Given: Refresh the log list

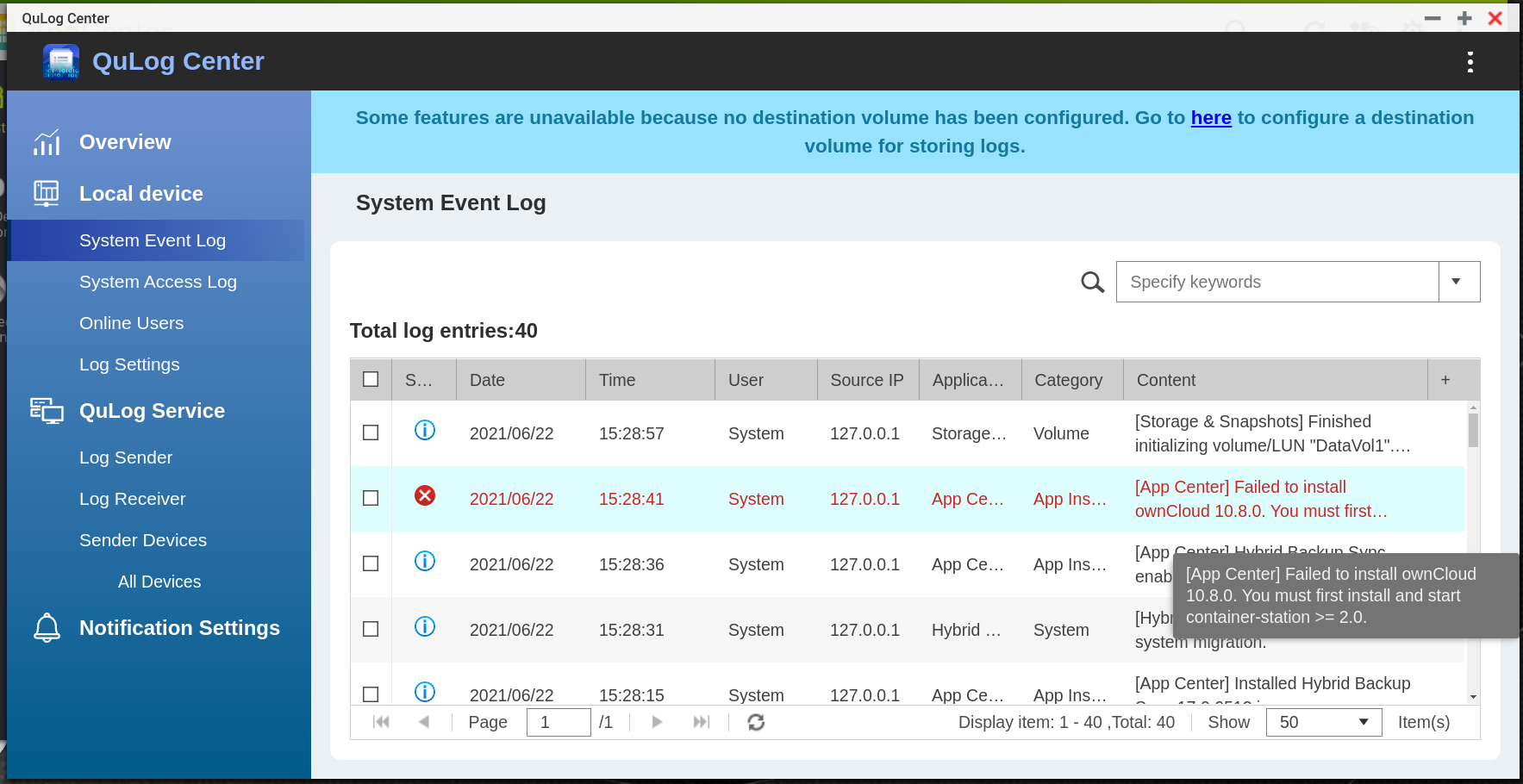Looking at the screenshot, I should [x=756, y=722].
